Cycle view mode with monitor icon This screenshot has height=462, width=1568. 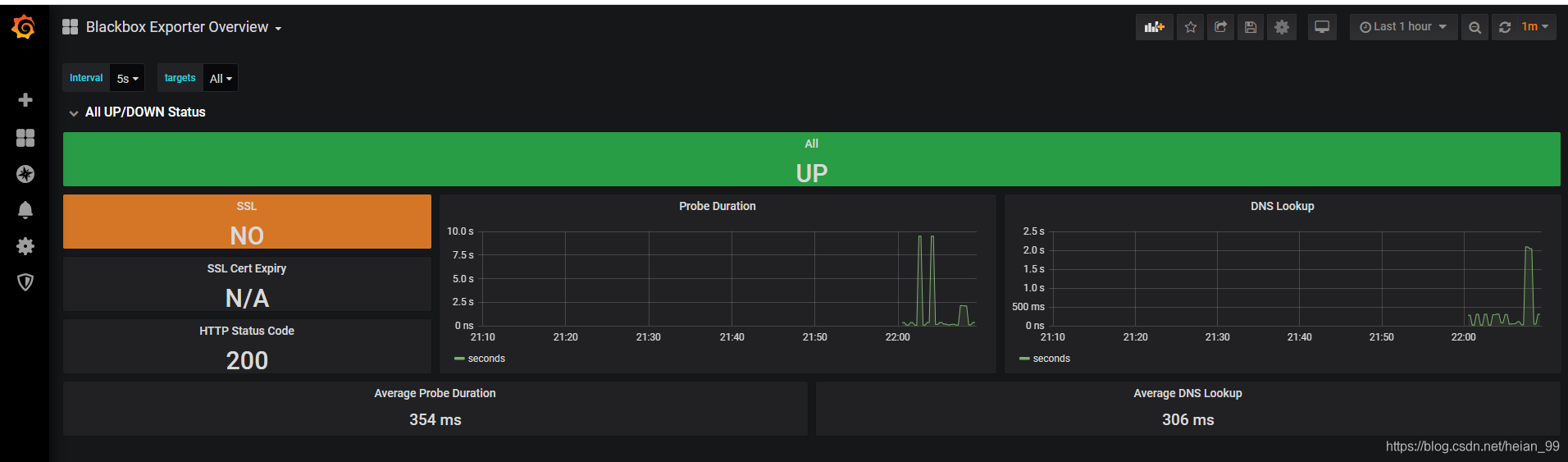pos(1322,27)
